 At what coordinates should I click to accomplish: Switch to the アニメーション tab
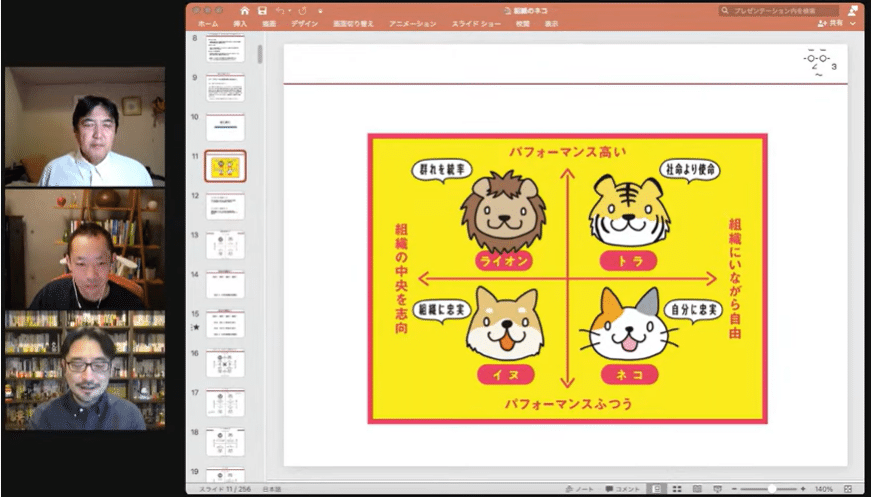(x=413, y=23)
